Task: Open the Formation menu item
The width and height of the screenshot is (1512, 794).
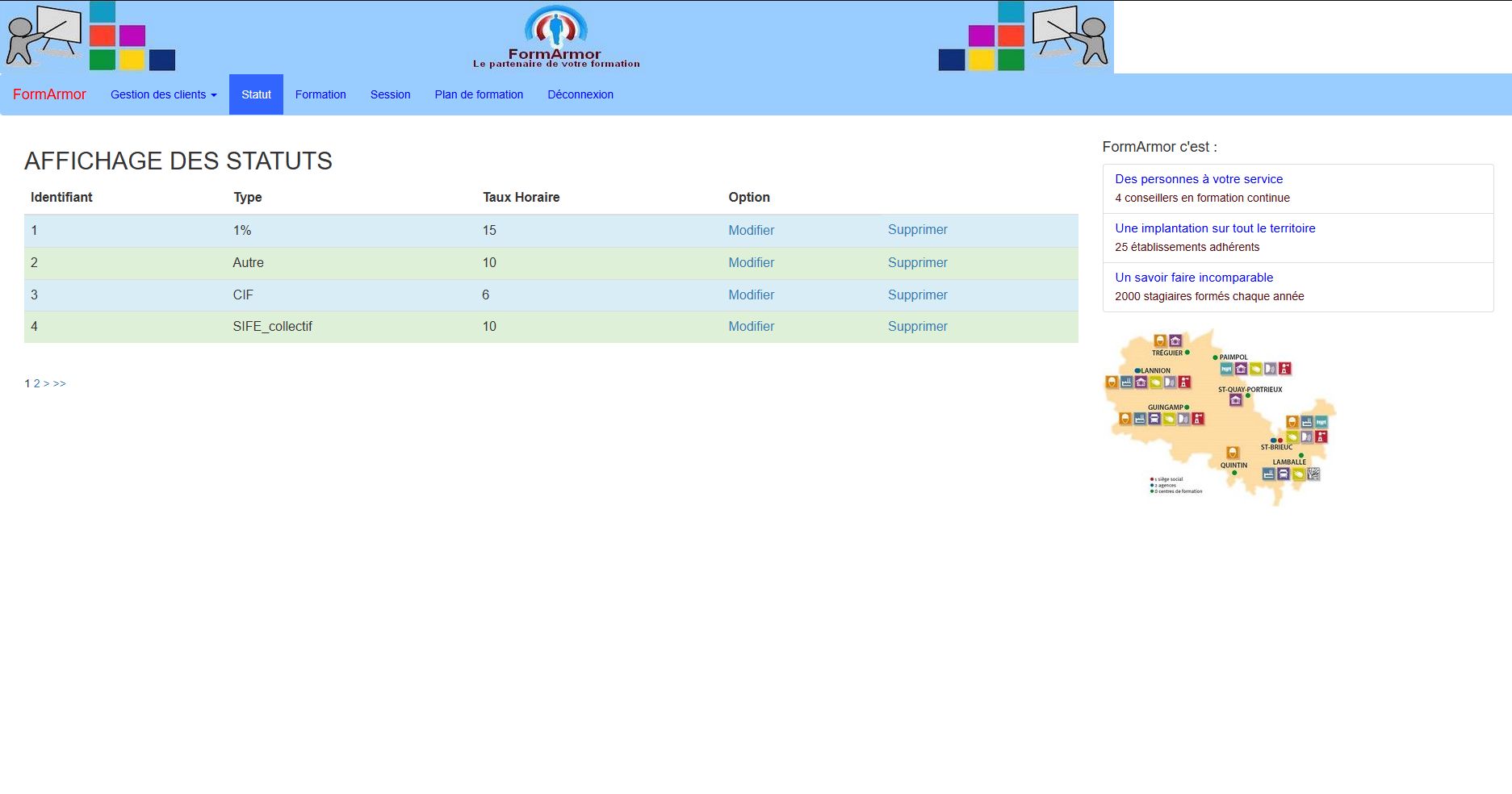Action: click(x=320, y=94)
